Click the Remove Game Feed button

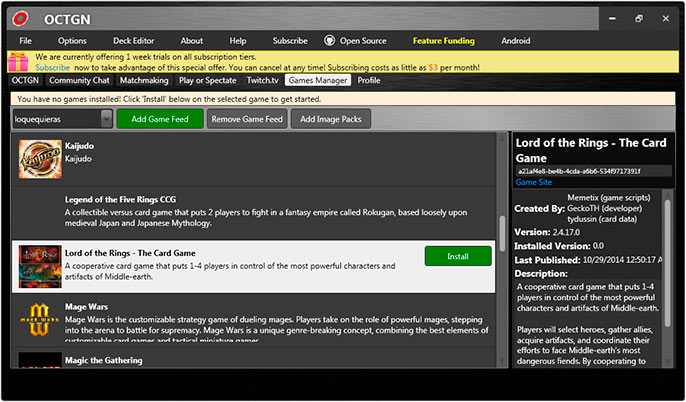pos(247,119)
